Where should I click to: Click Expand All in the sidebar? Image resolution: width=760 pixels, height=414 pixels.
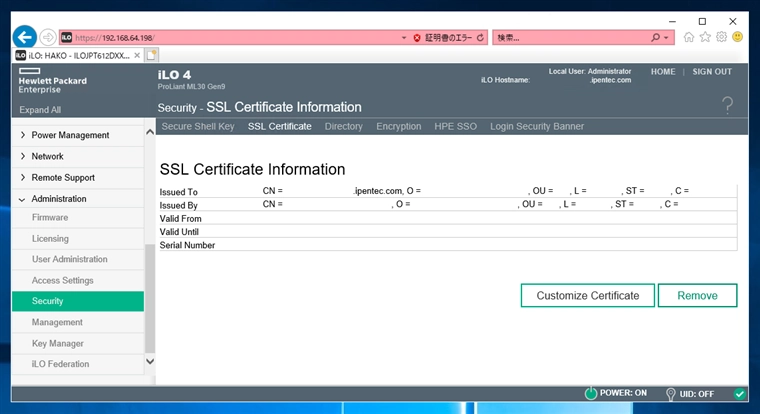tap(40, 110)
